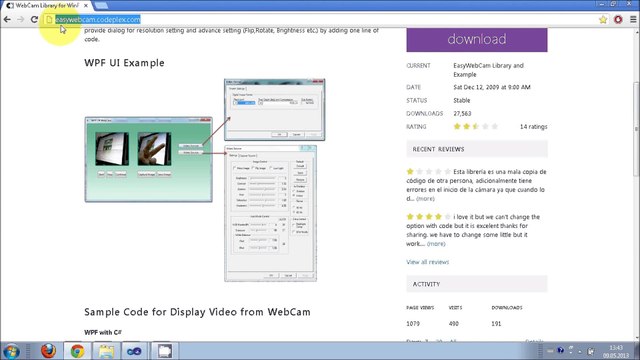Open the purple infinity-logo taskbar app

coord(134,351)
